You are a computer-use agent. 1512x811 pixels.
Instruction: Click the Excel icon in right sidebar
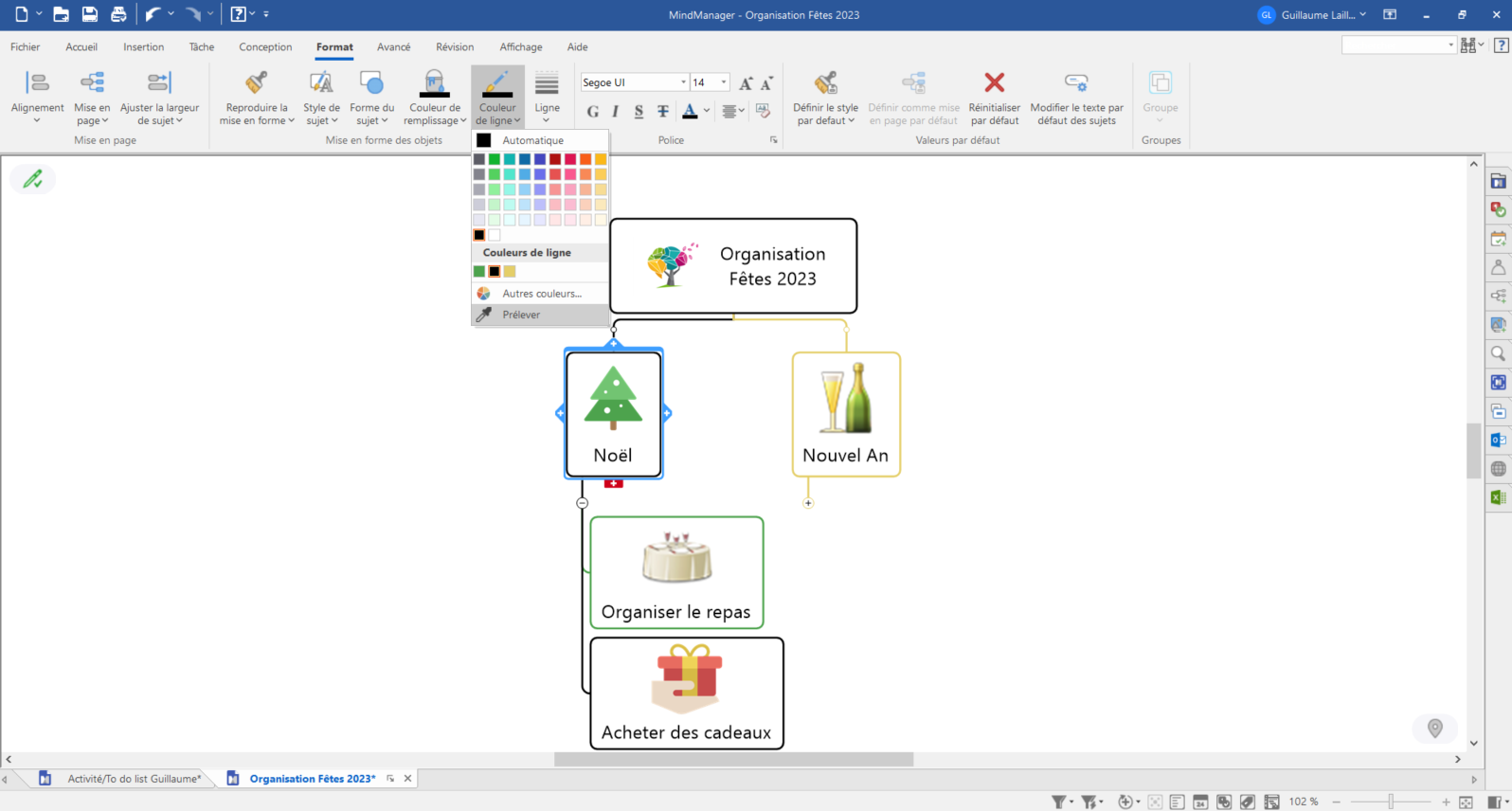pyautogui.click(x=1498, y=497)
